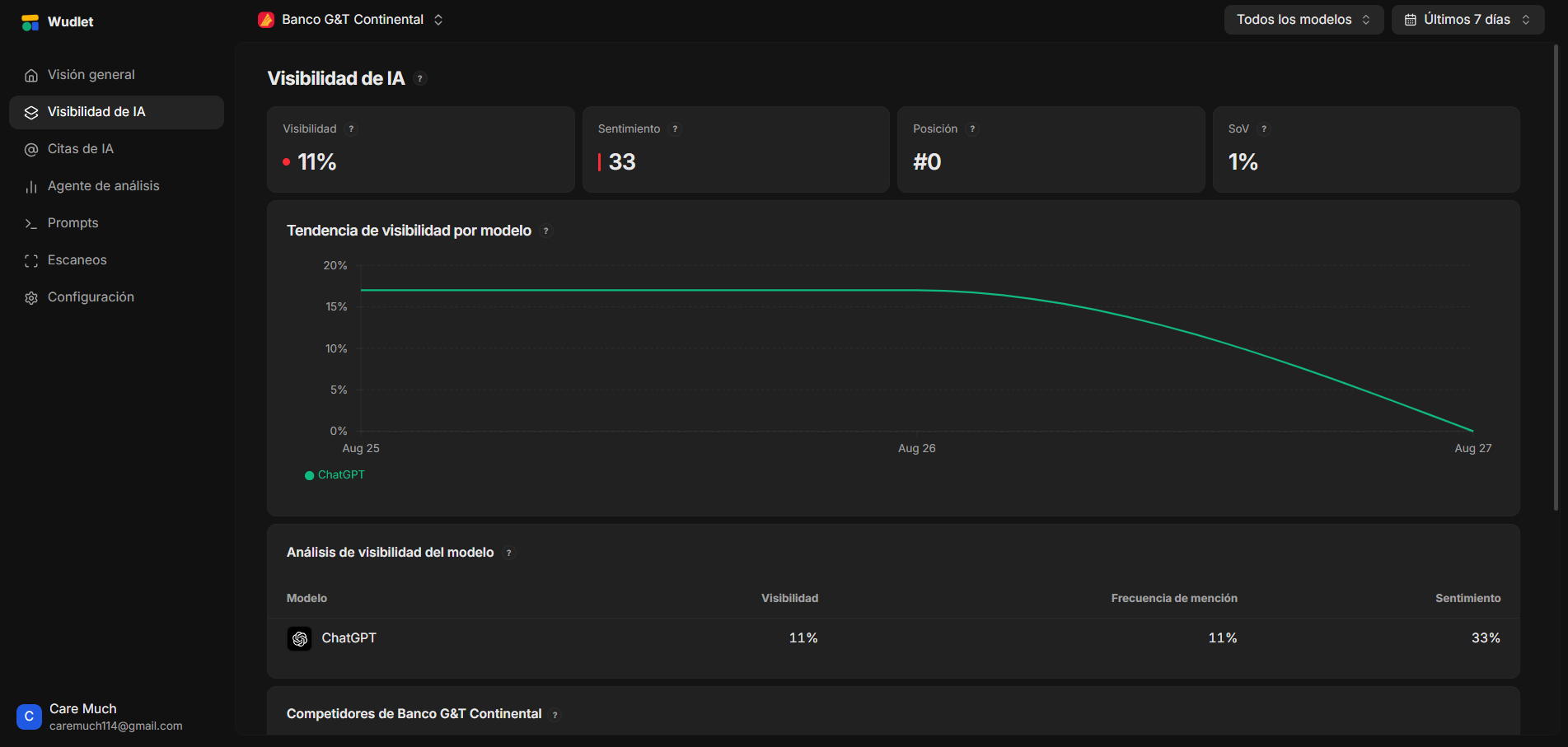This screenshot has width=1568, height=747.
Task: Click the 20% label on the chart axis
Action: pos(335,265)
